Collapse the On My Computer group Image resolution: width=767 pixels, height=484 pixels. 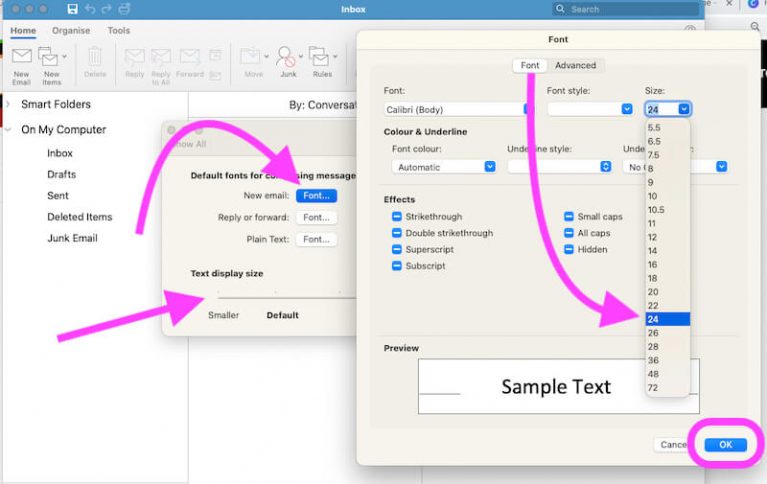click(7, 130)
